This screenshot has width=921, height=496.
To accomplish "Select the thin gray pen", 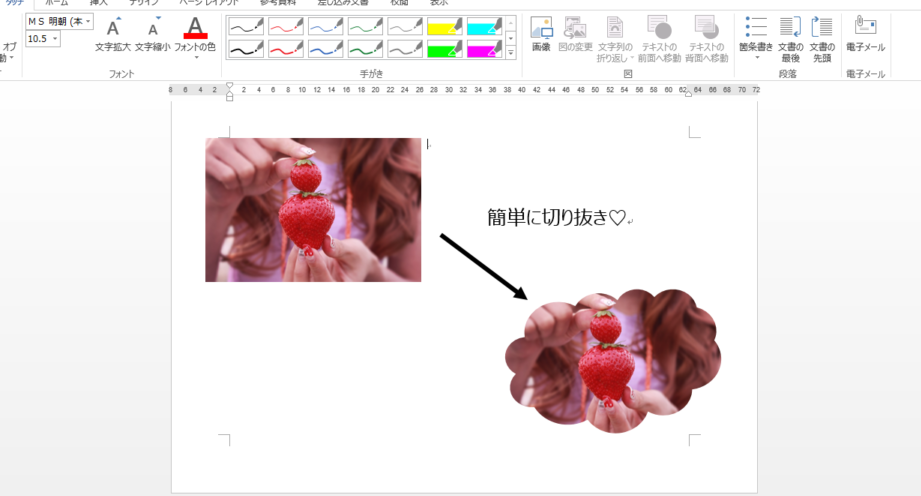I will (x=405, y=26).
